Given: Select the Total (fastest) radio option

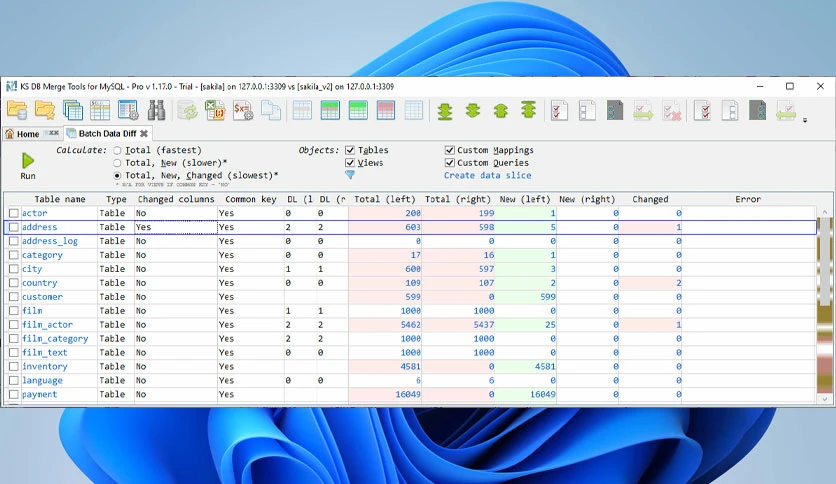Looking at the screenshot, I should [117, 150].
